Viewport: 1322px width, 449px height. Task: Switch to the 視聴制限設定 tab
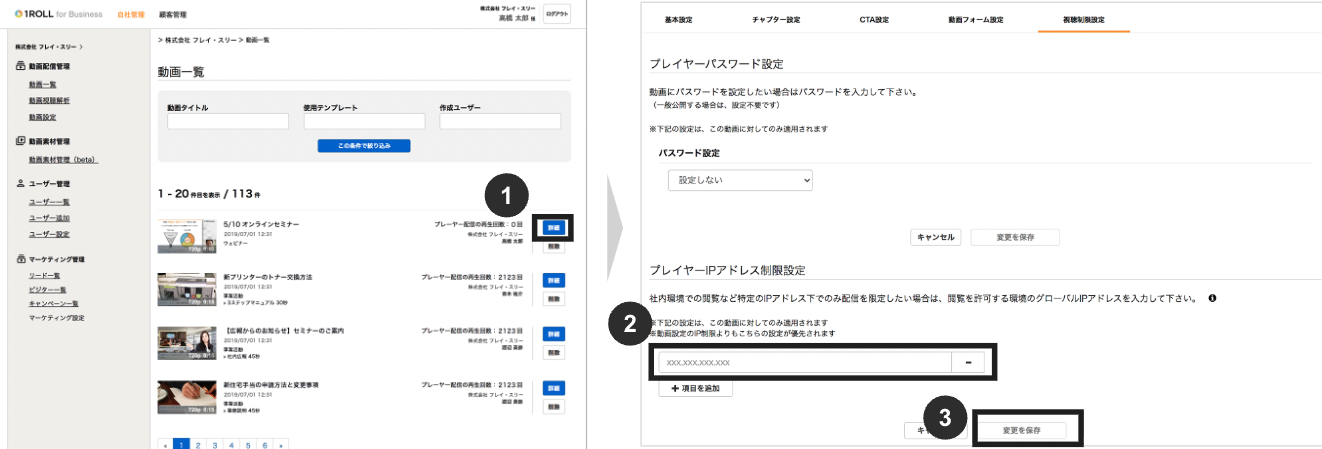pyautogui.click(x=1084, y=20)
